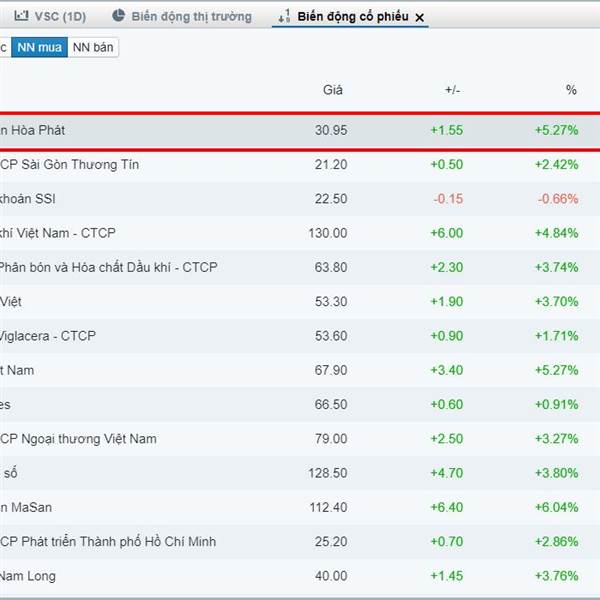This screenshot has width=600, height=600.
Task: Click +6.00 change in khí Việt Nam row
Action: (x=447, y=233)
